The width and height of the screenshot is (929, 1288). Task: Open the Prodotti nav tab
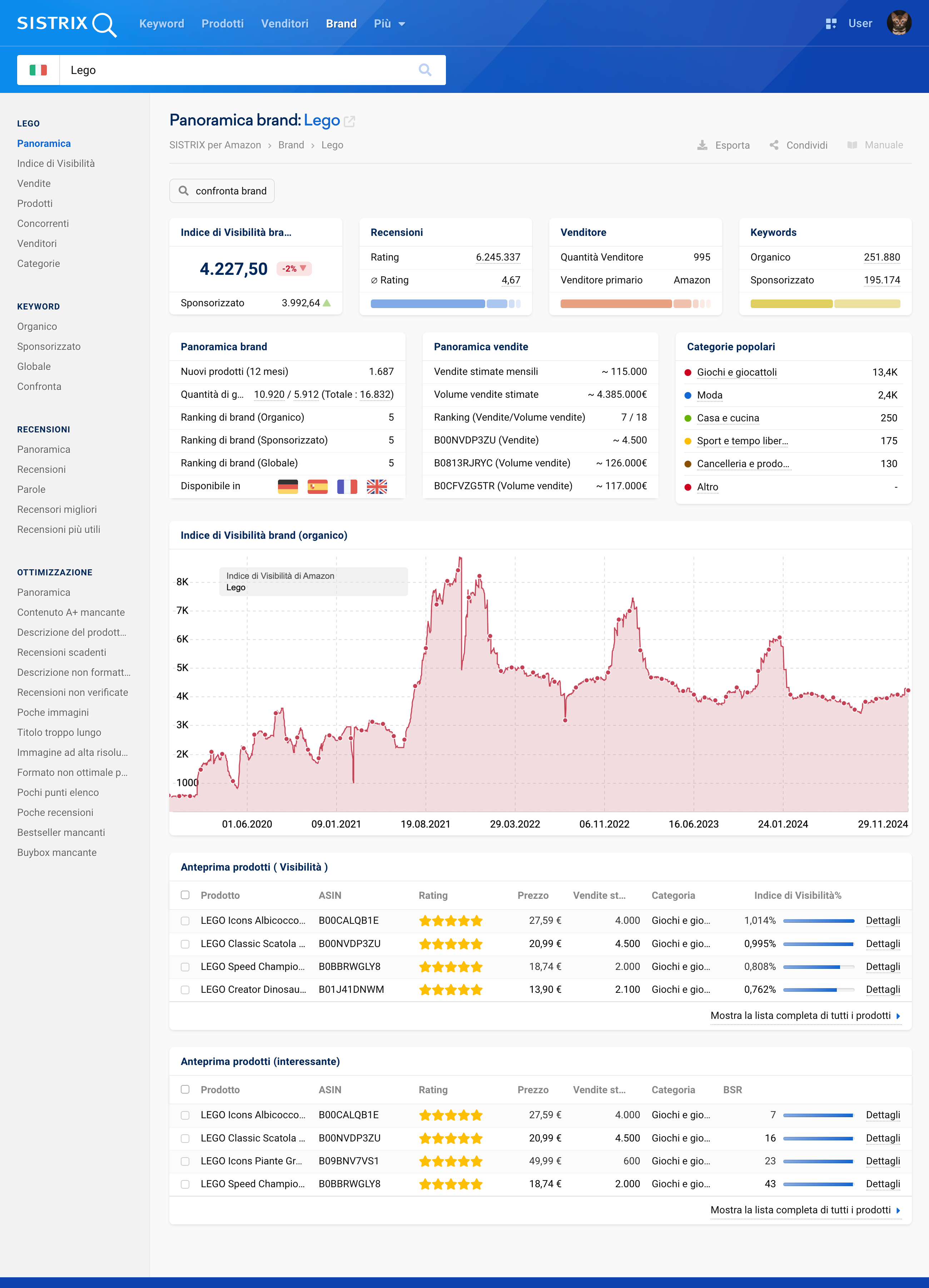(223, 24)
